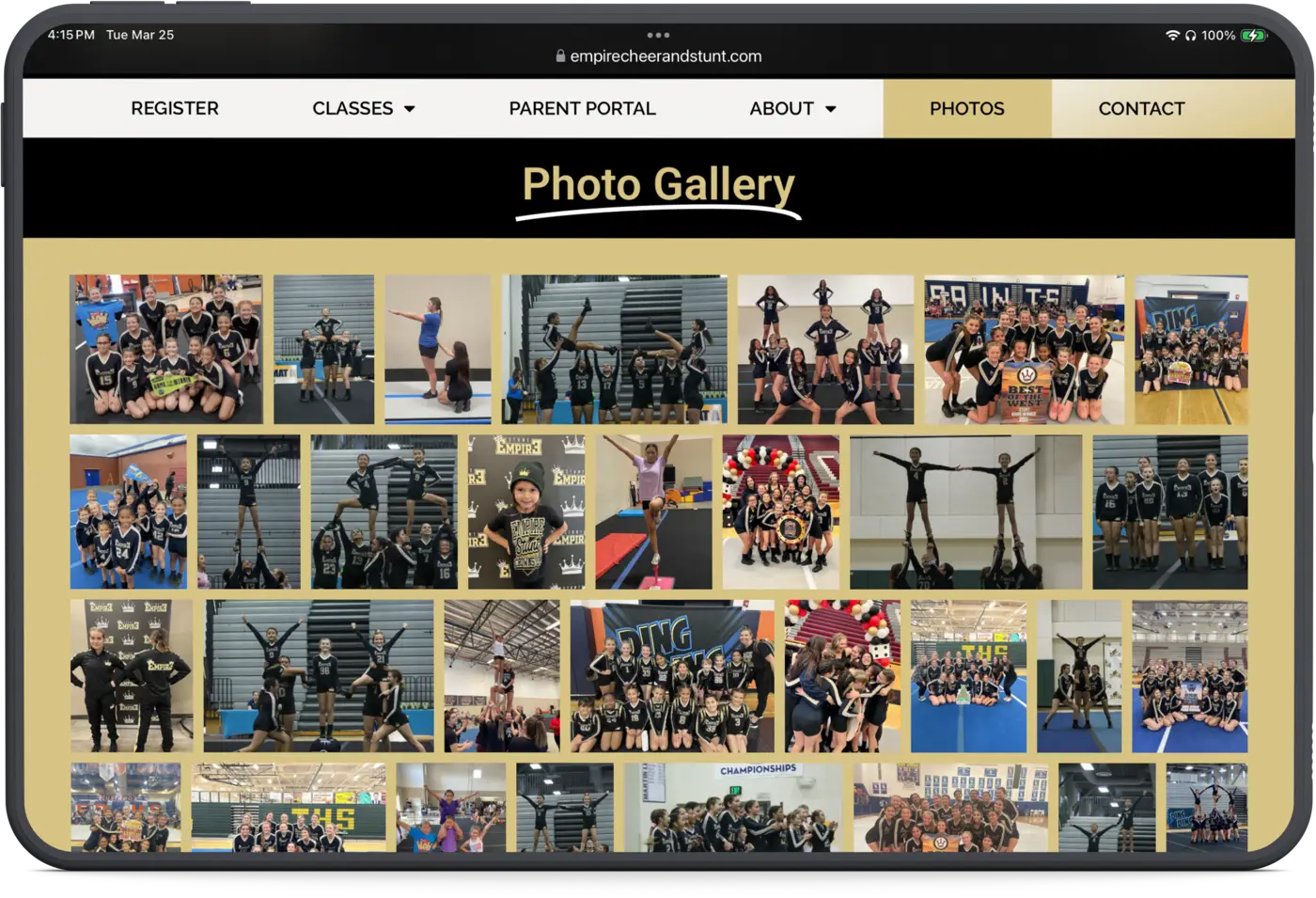Open photo of child in Empire beanie
Screen dimensions: 1316x898
click(526, 512)
